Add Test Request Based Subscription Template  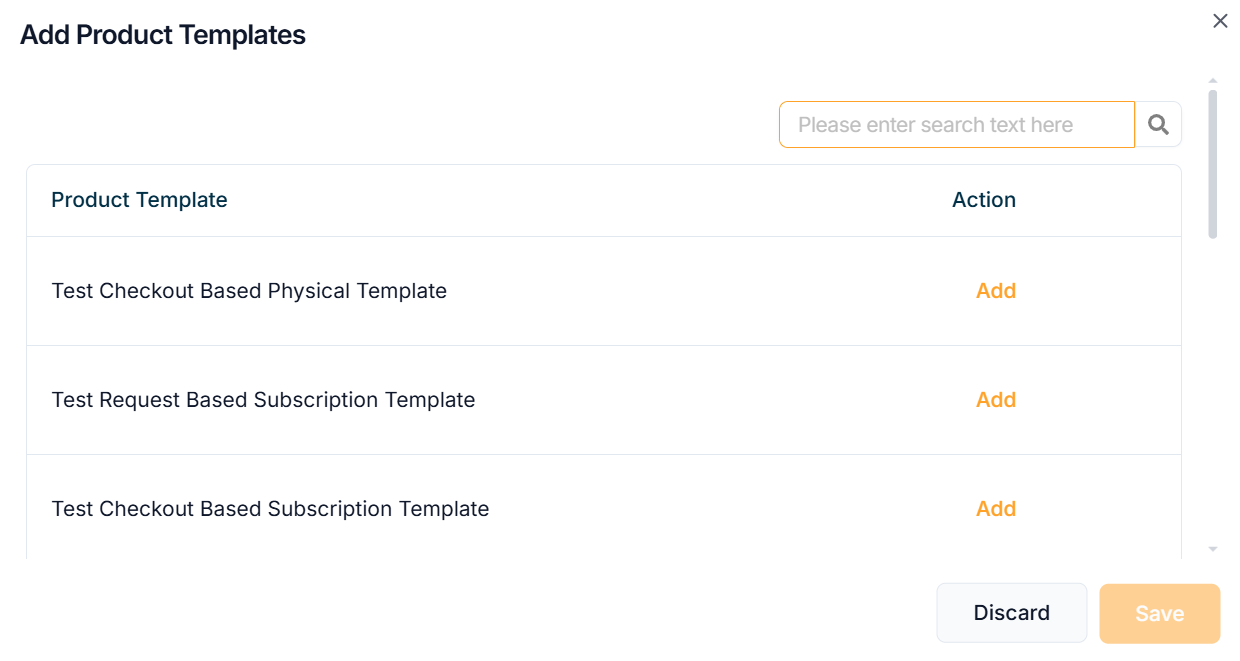coord(996,400)
